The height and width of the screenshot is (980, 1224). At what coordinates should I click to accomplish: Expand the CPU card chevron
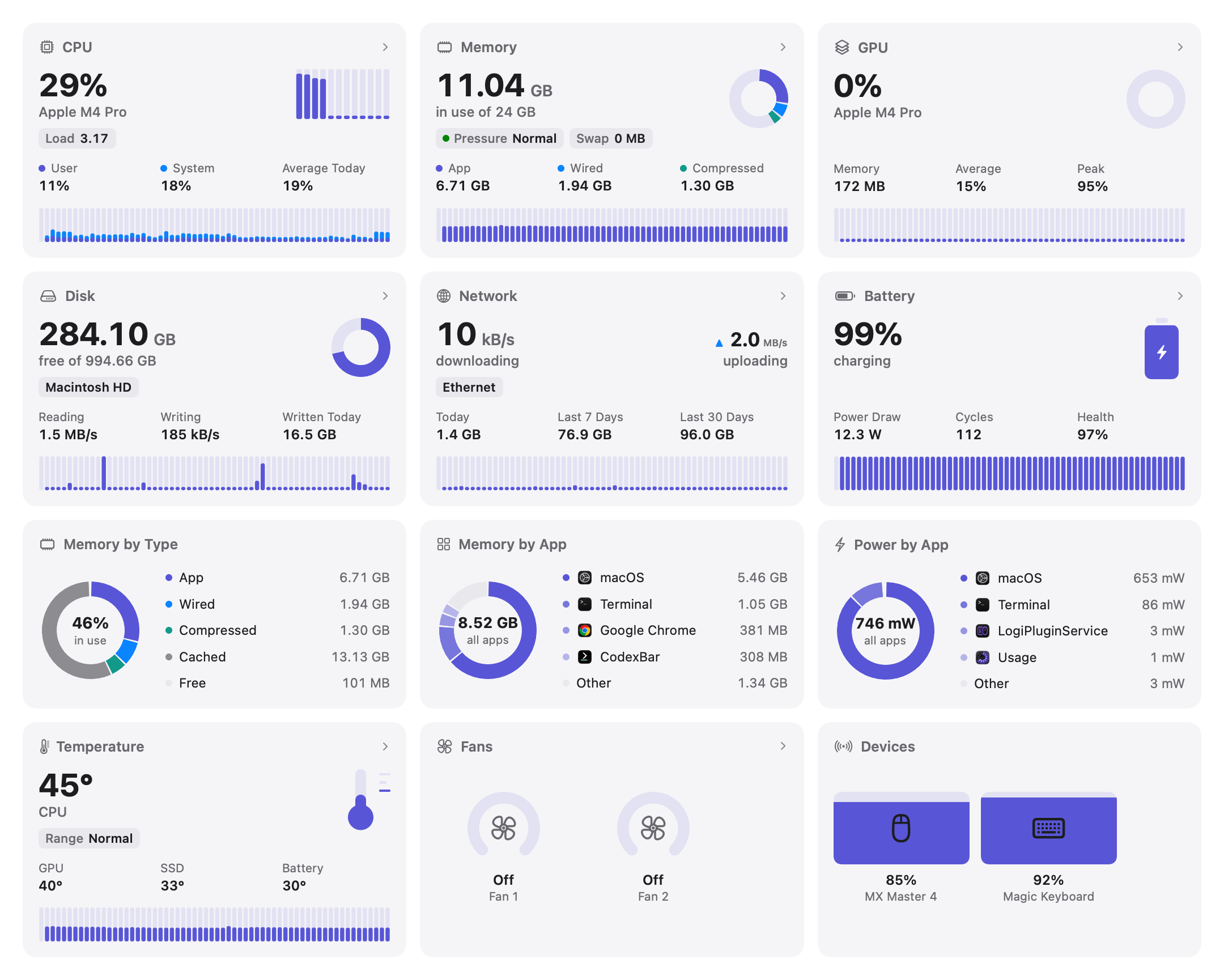tap(385, 47)
